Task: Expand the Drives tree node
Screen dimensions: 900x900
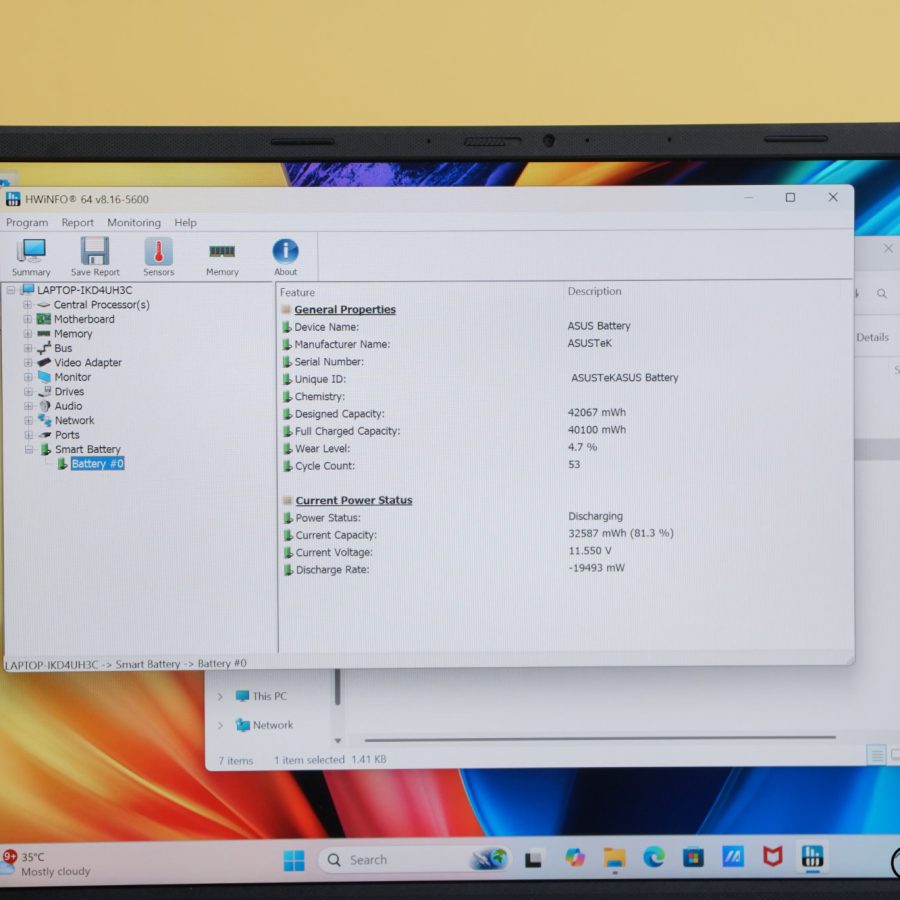Action: (28, 391)
